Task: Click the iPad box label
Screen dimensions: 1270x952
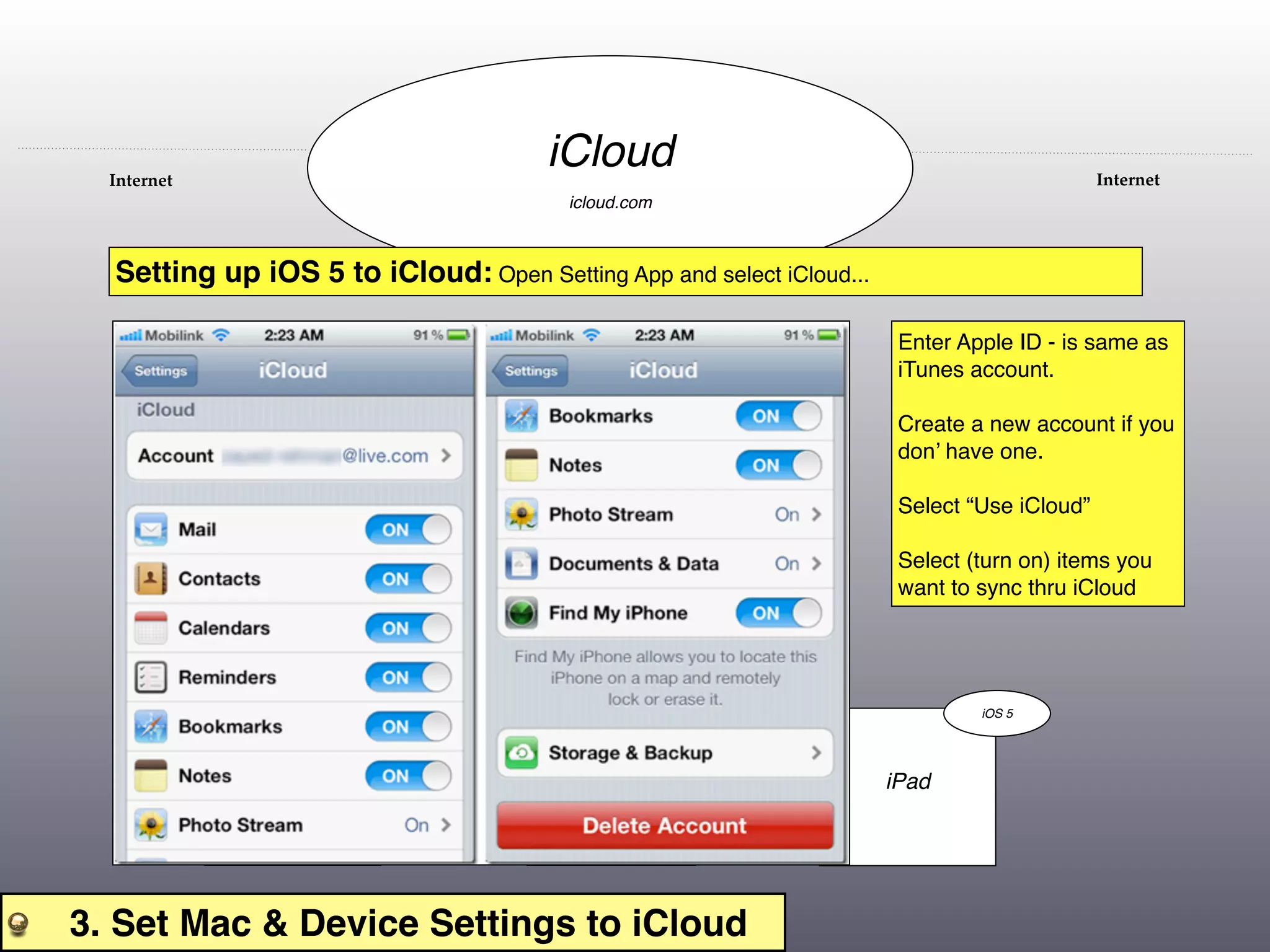Action: (x=908, y=782)
